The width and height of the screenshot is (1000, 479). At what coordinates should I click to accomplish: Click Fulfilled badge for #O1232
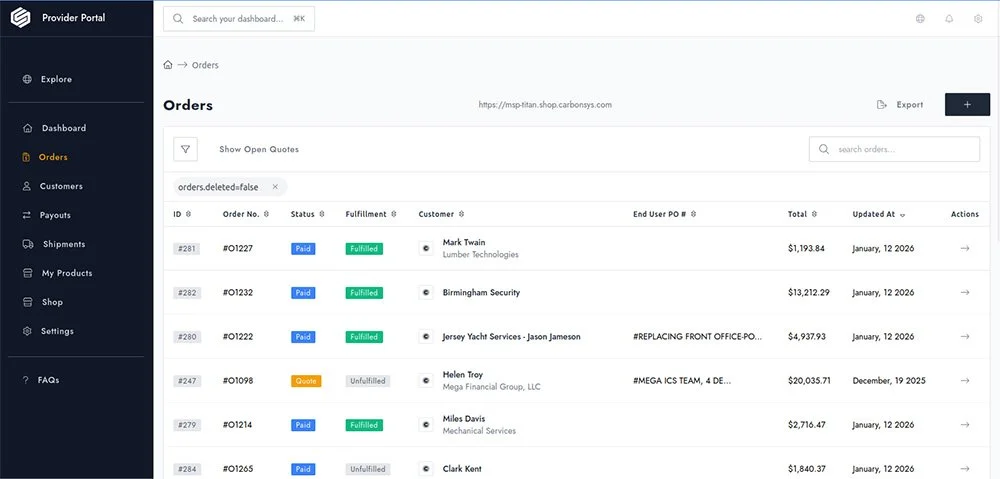tap(364, 293)
